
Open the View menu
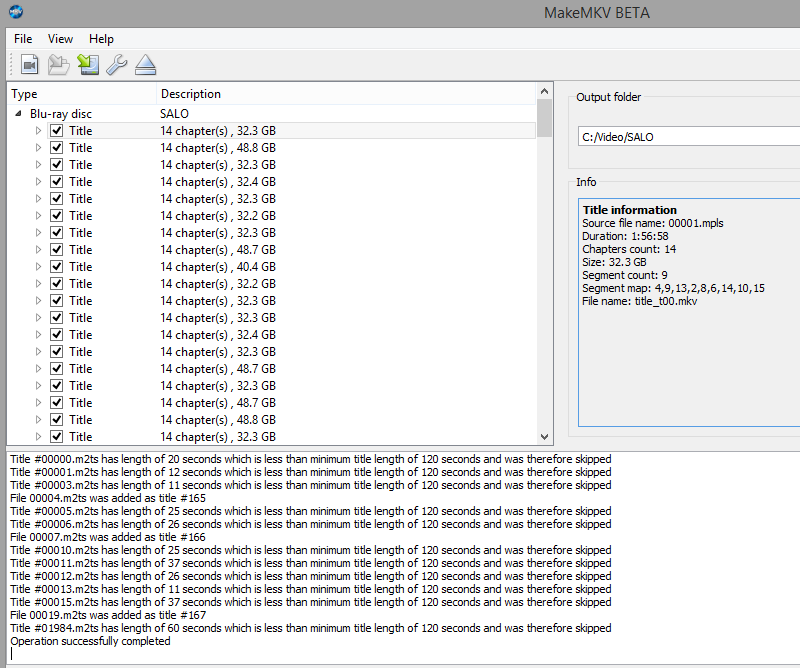[x=60, y=39]
